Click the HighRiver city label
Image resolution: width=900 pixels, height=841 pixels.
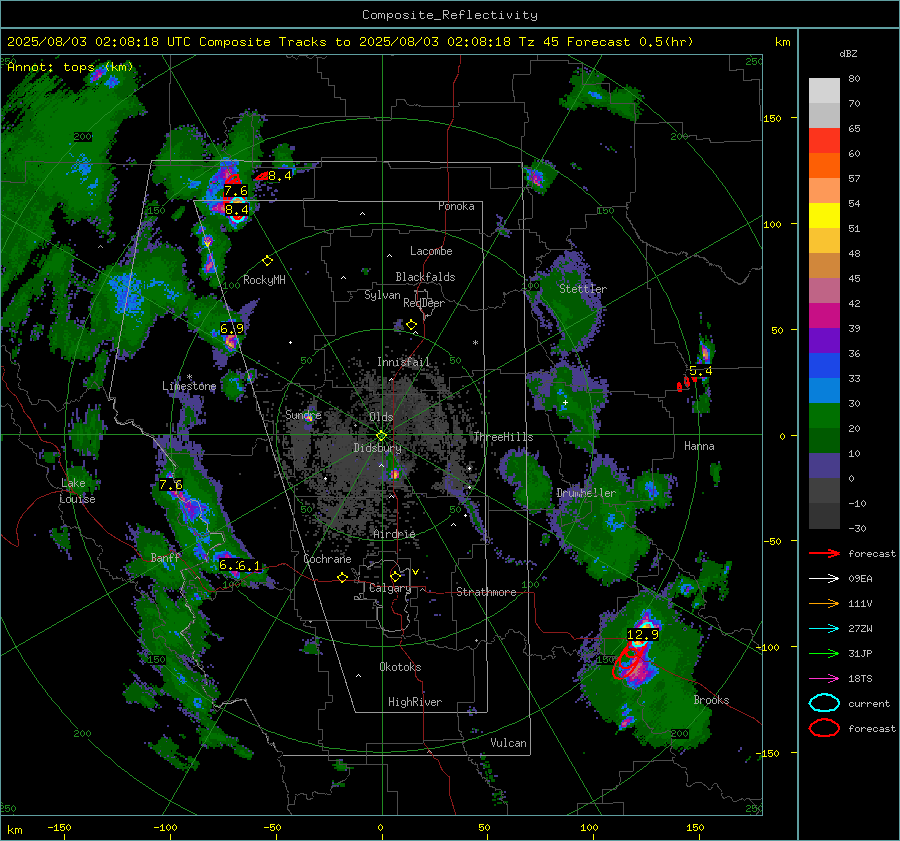point(415,702)
